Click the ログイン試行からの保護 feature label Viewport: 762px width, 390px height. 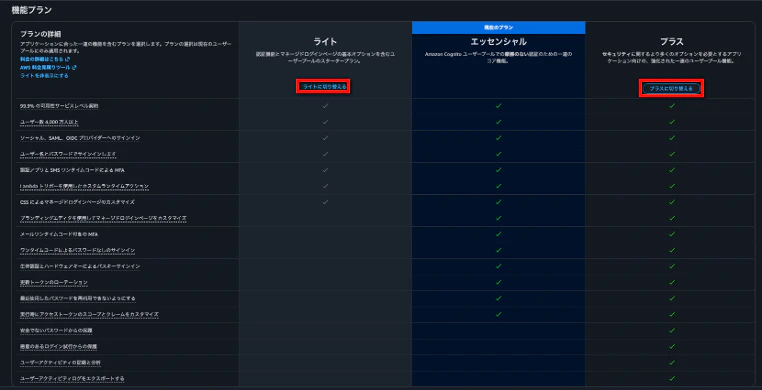[x=58, y=346]
